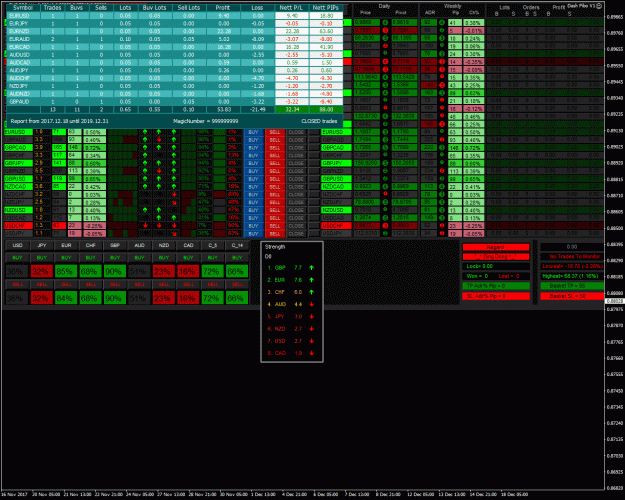Click the Weekly circle indicator in NZDCAD row
Screen dimensions: 625x500
pos(442,186)
